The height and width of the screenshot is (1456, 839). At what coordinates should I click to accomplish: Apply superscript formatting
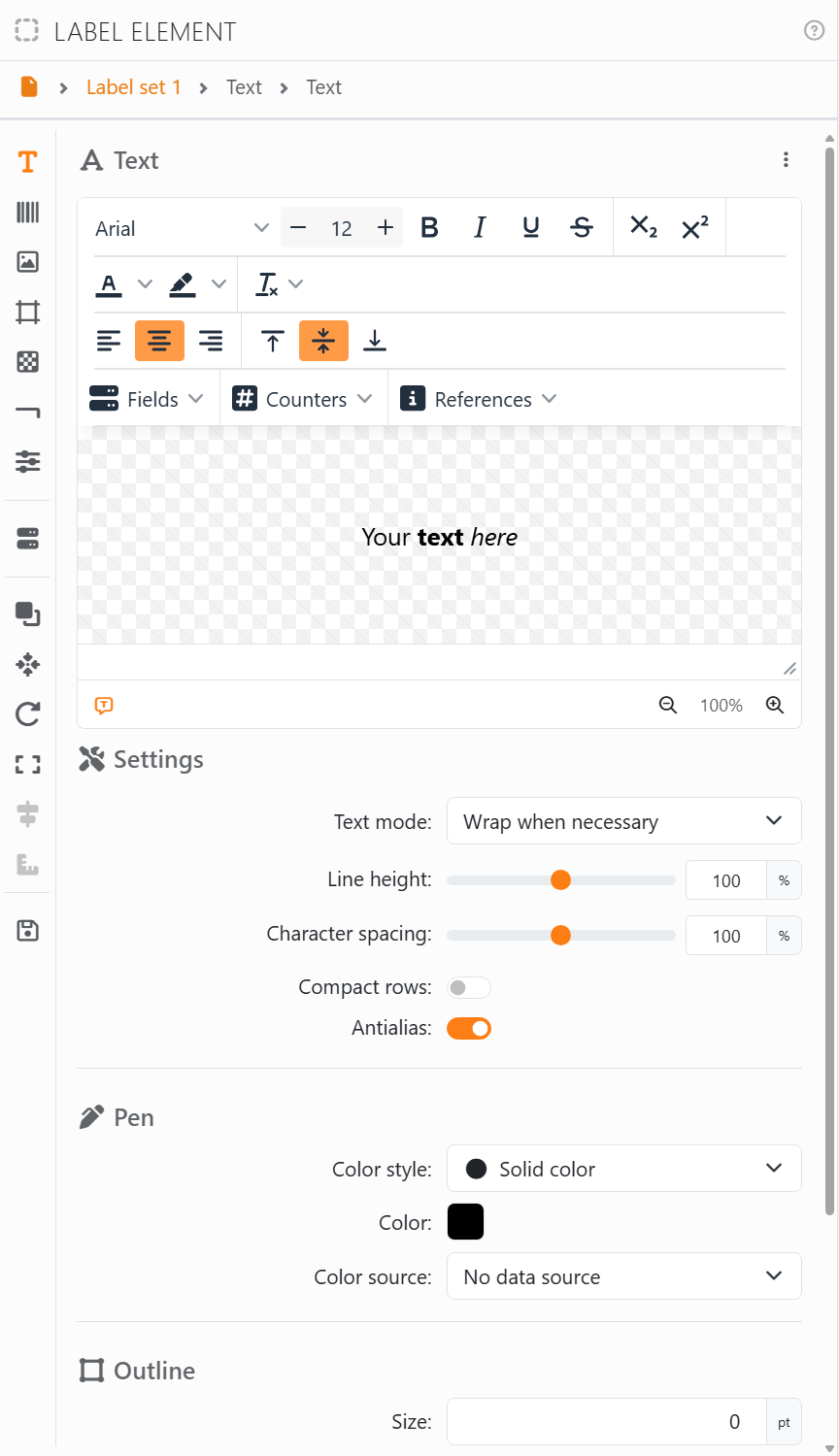[695, 227]
